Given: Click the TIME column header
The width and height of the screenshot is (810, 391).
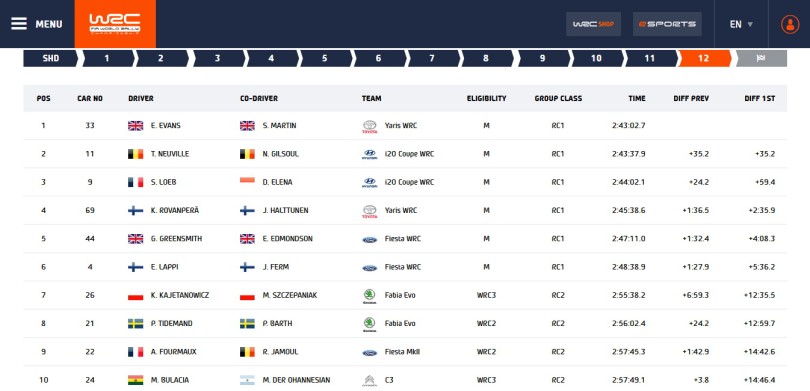Looking at the screenshot, I should (x=636, y=99).
